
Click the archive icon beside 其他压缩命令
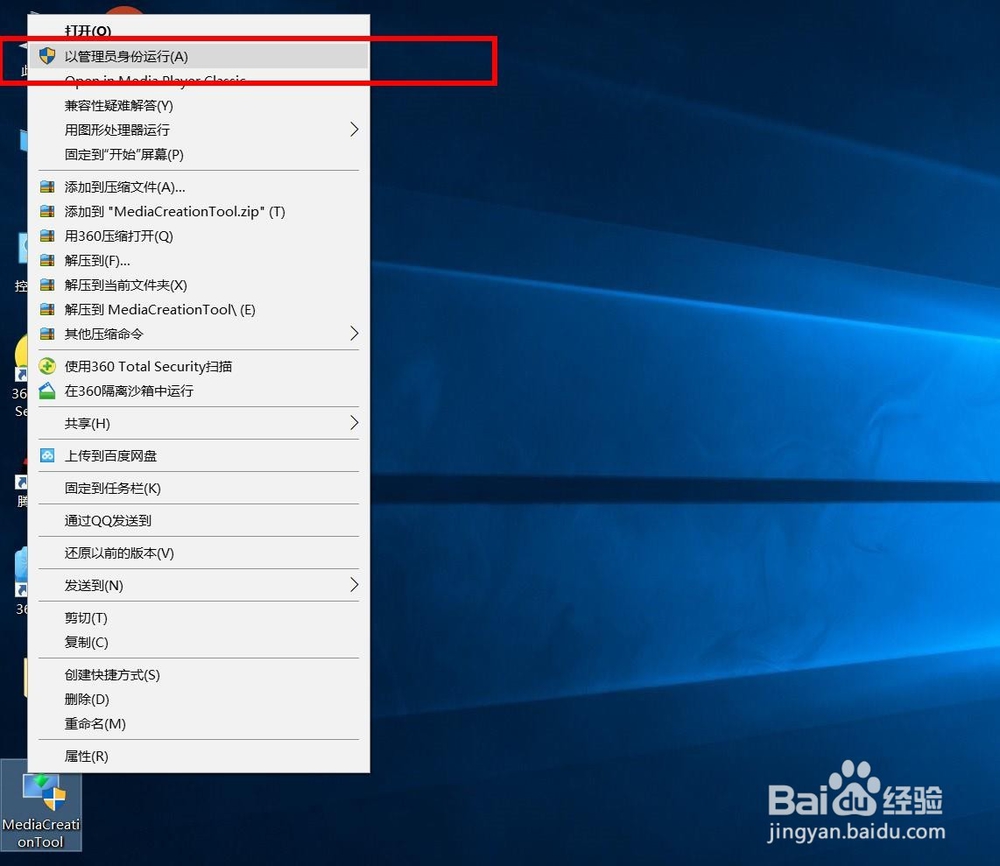click(x=47, y=334)
